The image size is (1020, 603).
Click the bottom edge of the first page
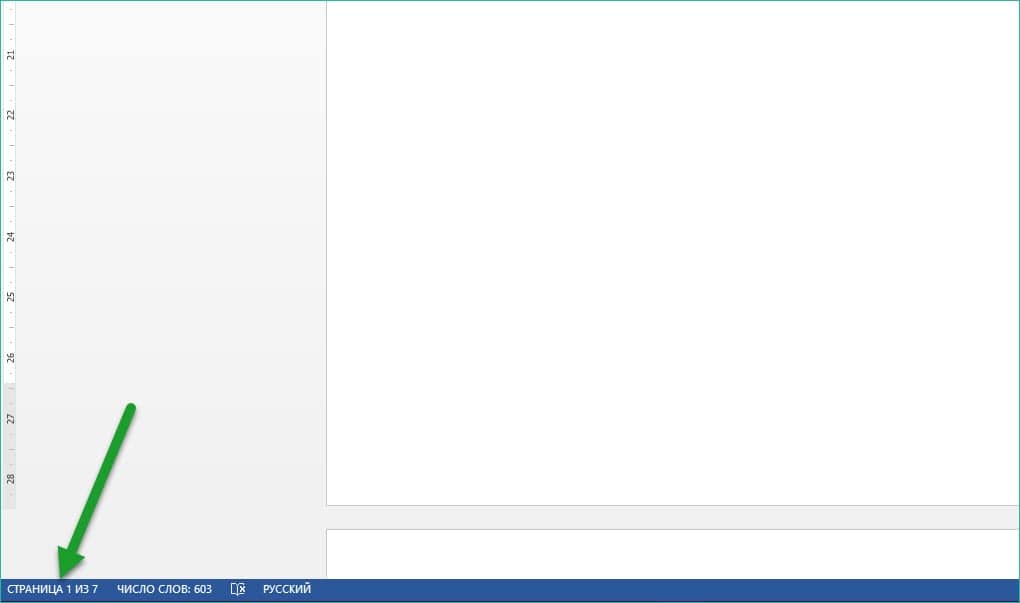(x=670, y=504)
